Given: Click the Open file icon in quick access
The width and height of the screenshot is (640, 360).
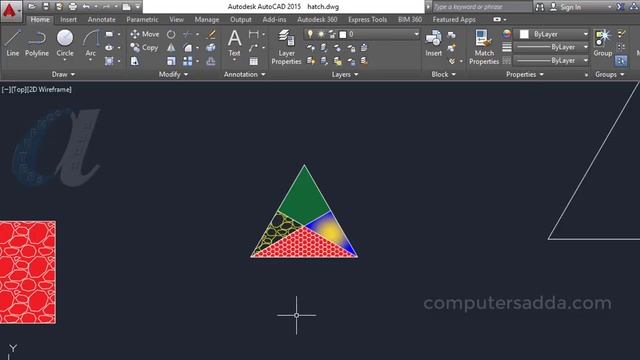Looking at the screenshot, I should [32, 7].
